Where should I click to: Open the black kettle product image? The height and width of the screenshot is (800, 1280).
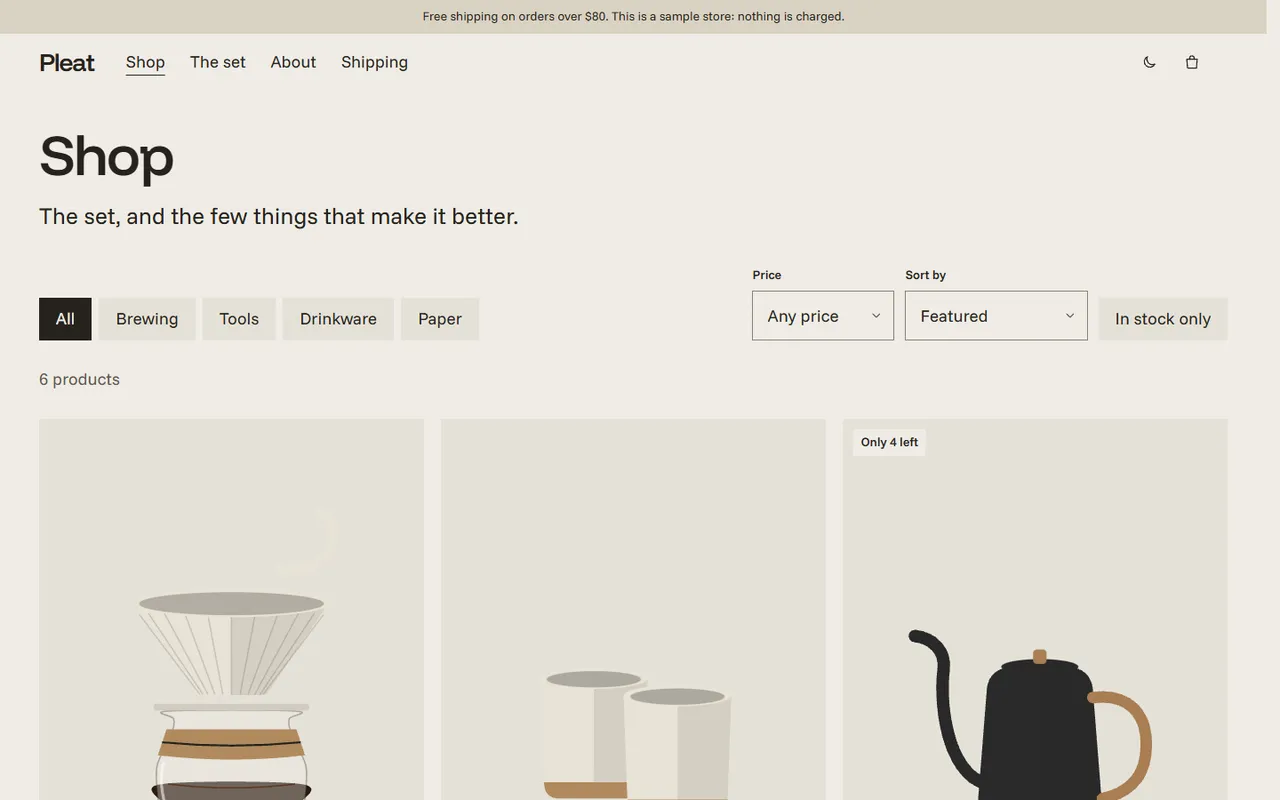pyautogui.click(x=1035, y=610)
